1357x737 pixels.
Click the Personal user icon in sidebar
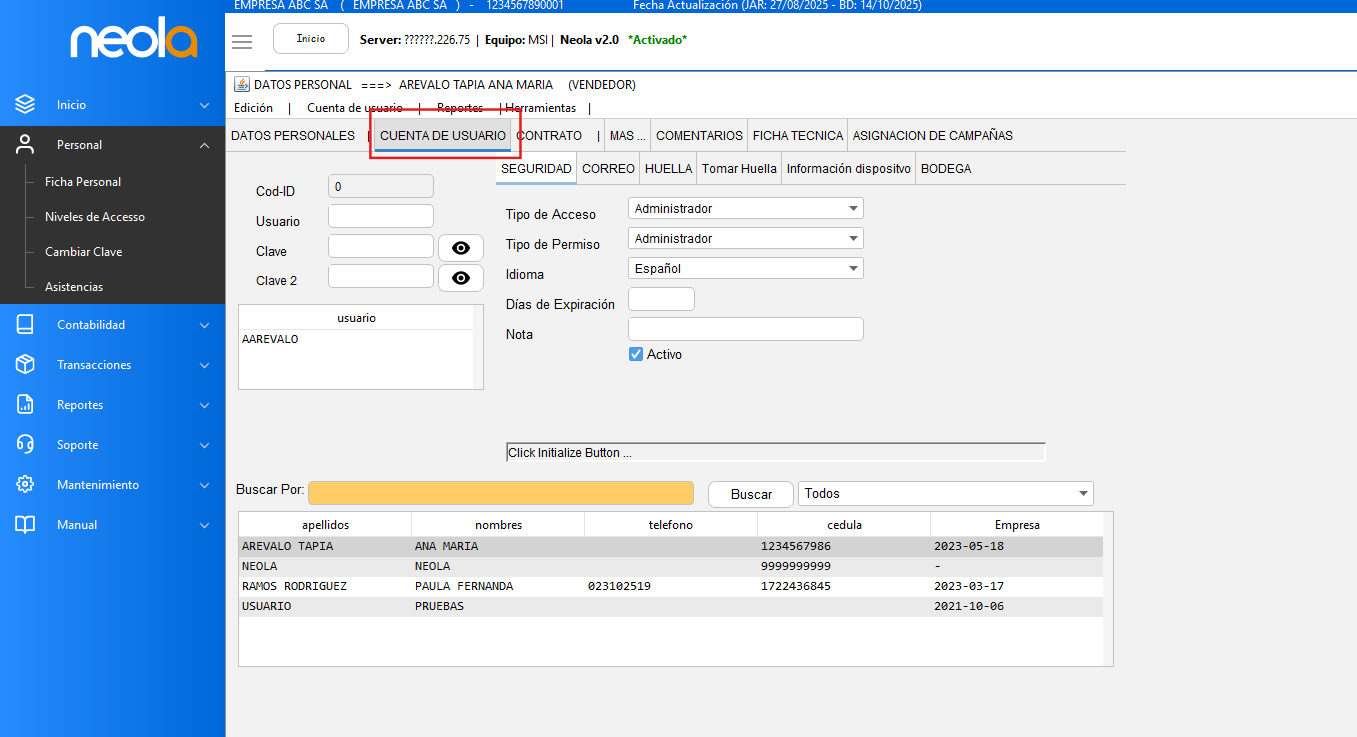[x=25, y=145]
